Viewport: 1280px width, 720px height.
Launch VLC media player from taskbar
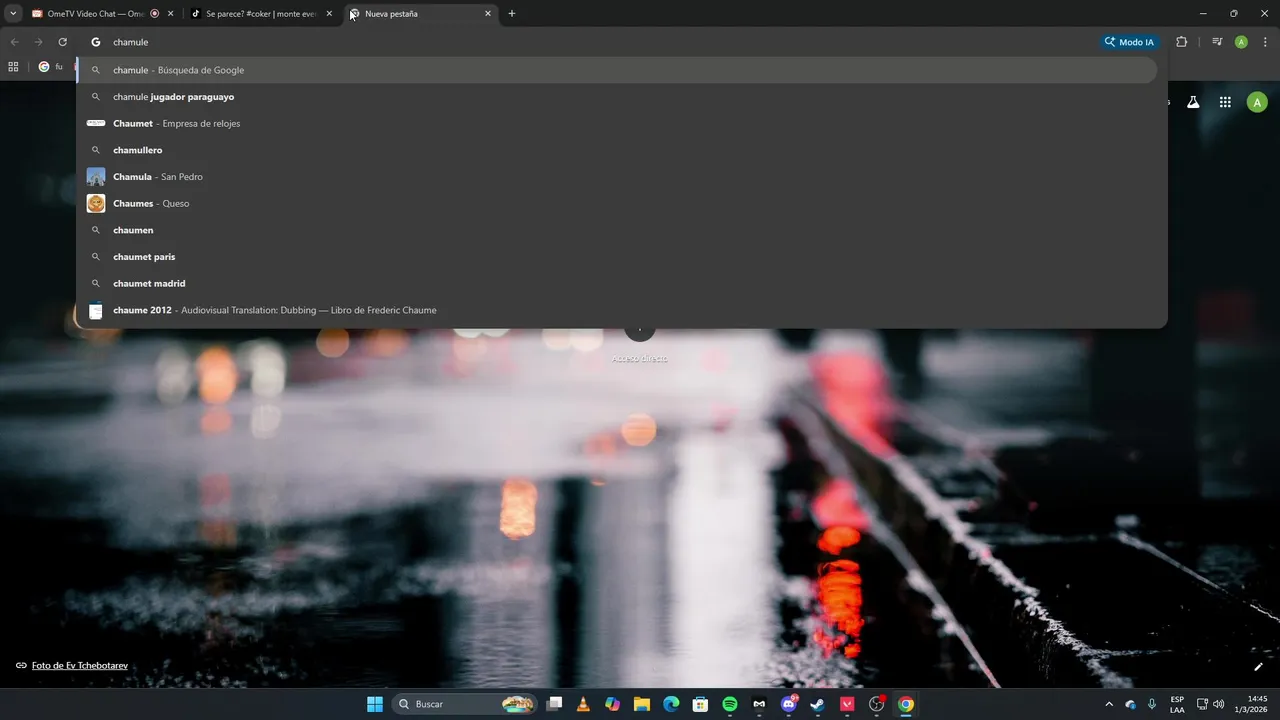click(583, 704)
